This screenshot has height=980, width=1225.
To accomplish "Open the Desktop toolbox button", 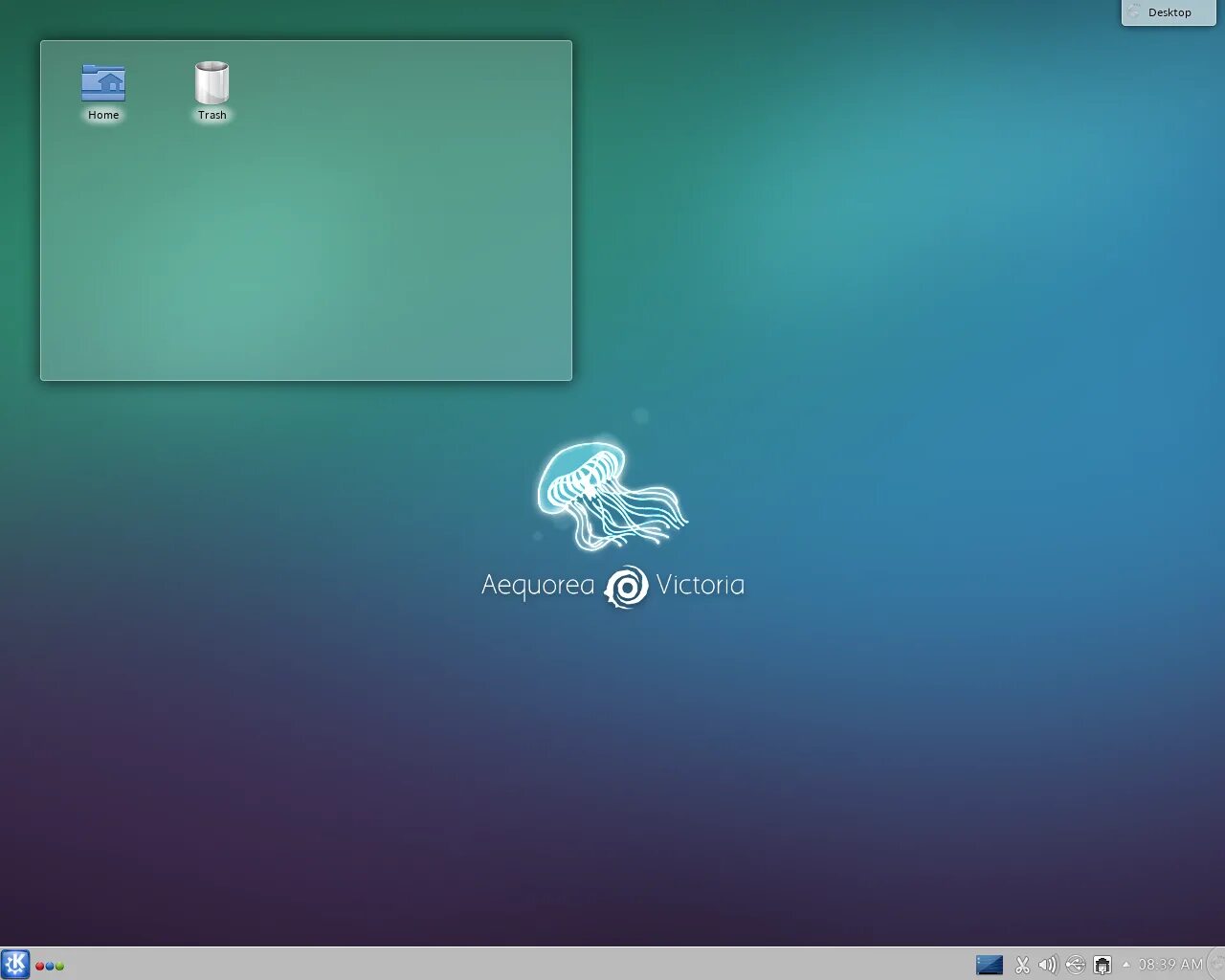I will (x=1169, y=12).
